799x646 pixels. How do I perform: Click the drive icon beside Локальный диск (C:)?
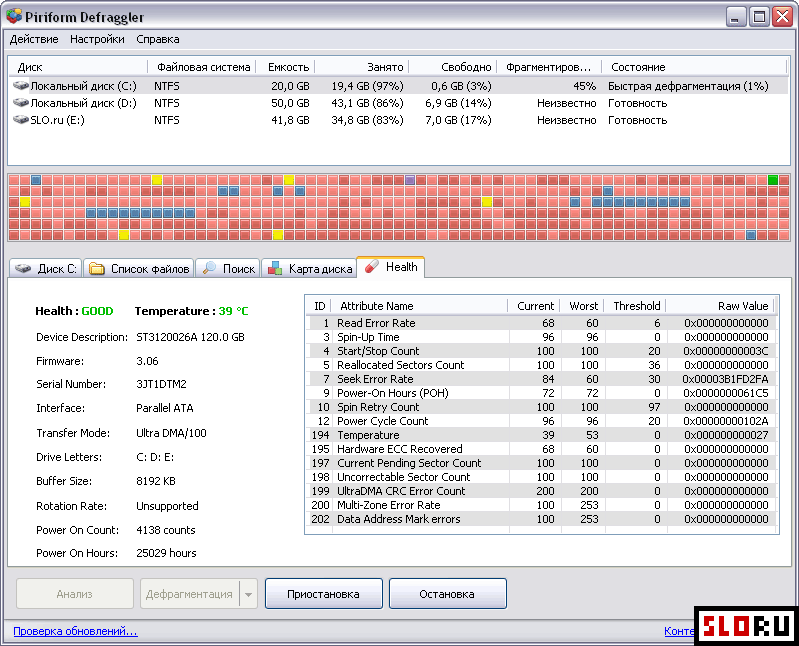[x=21, y=85]
